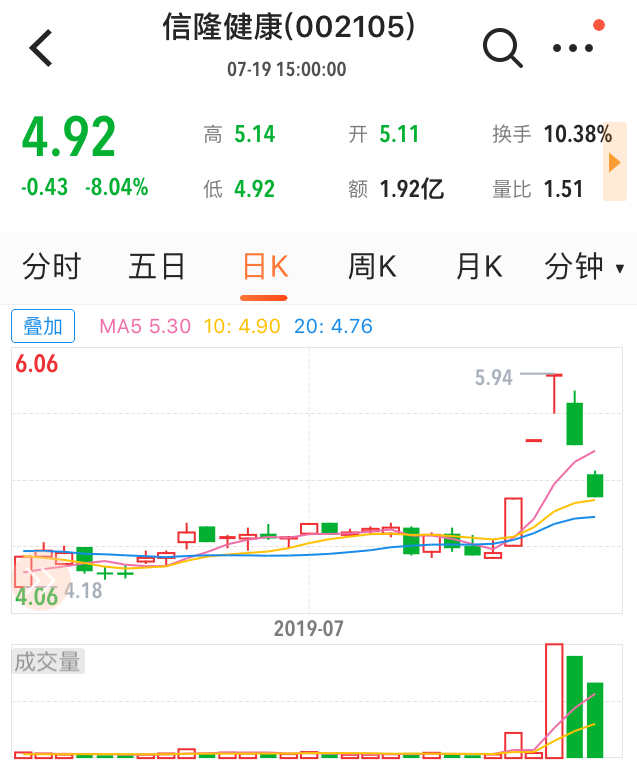Switch to the 五日 tab
Screen dimensions: 637x762
[x=156, y=267]
